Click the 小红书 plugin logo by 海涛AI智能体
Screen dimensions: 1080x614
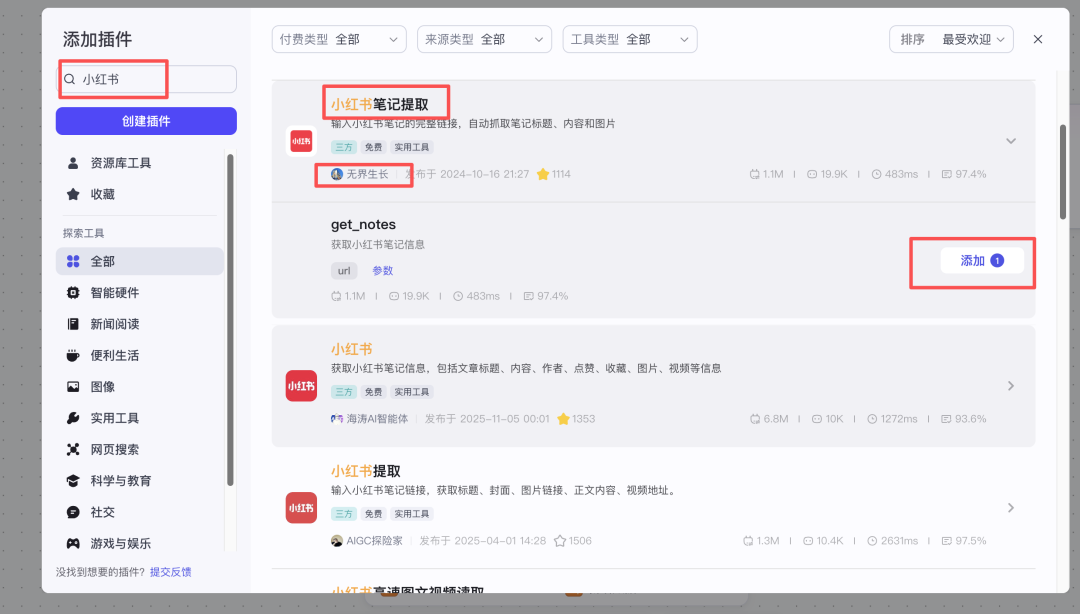[x=301, y=386]
